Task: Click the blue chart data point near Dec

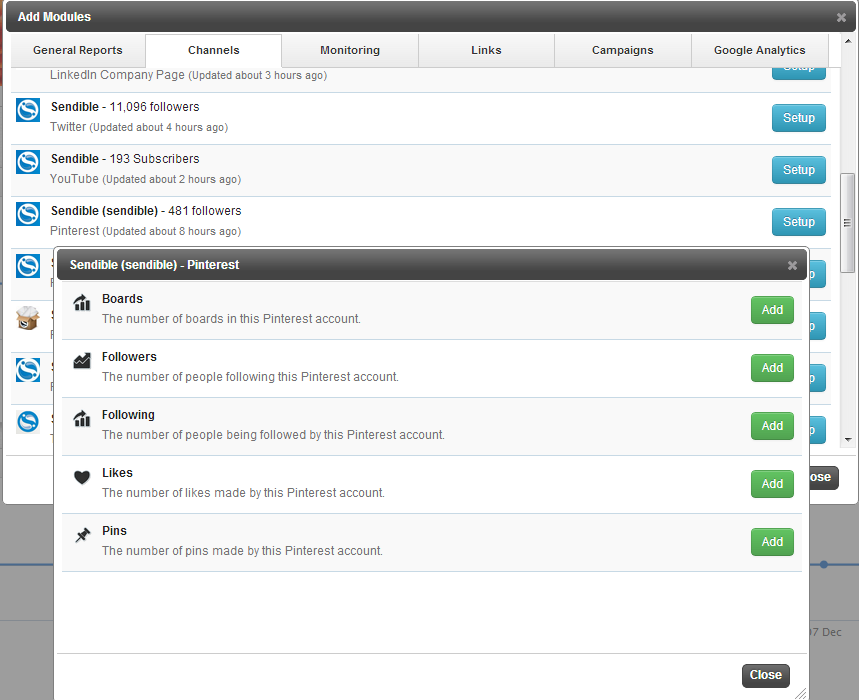Action: 824,565
